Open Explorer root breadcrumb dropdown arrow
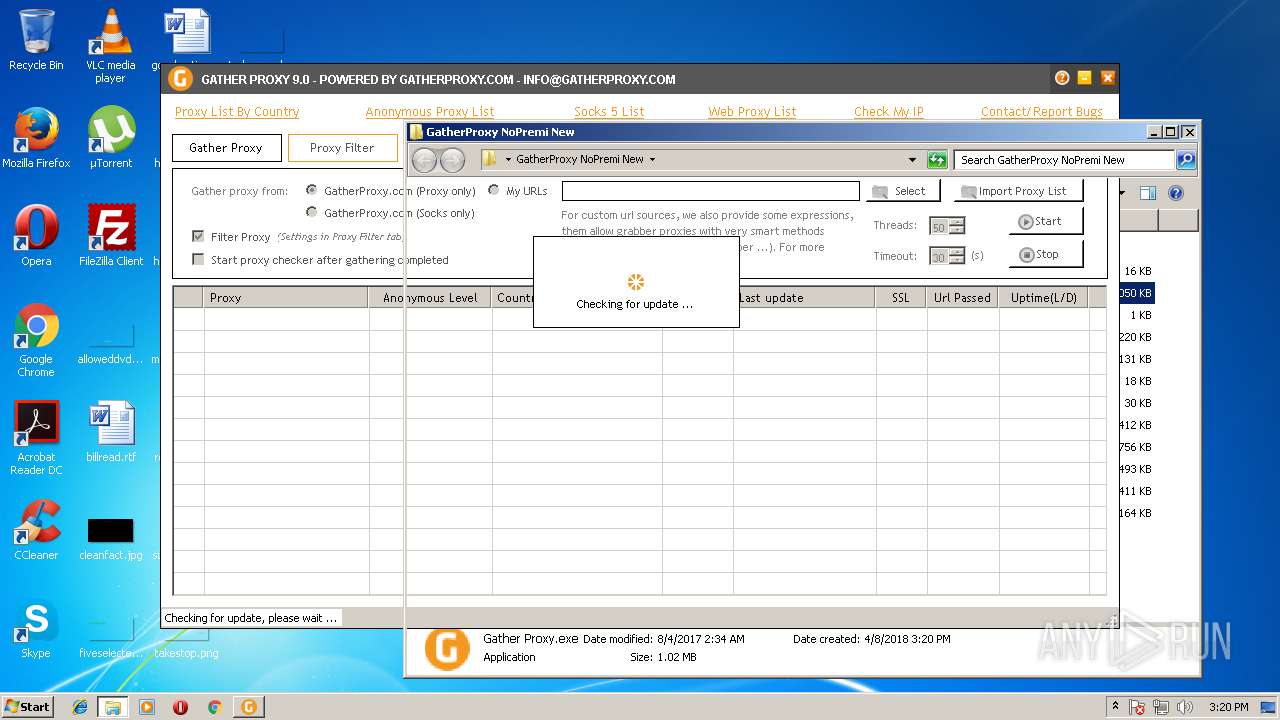 coord(508,159)
